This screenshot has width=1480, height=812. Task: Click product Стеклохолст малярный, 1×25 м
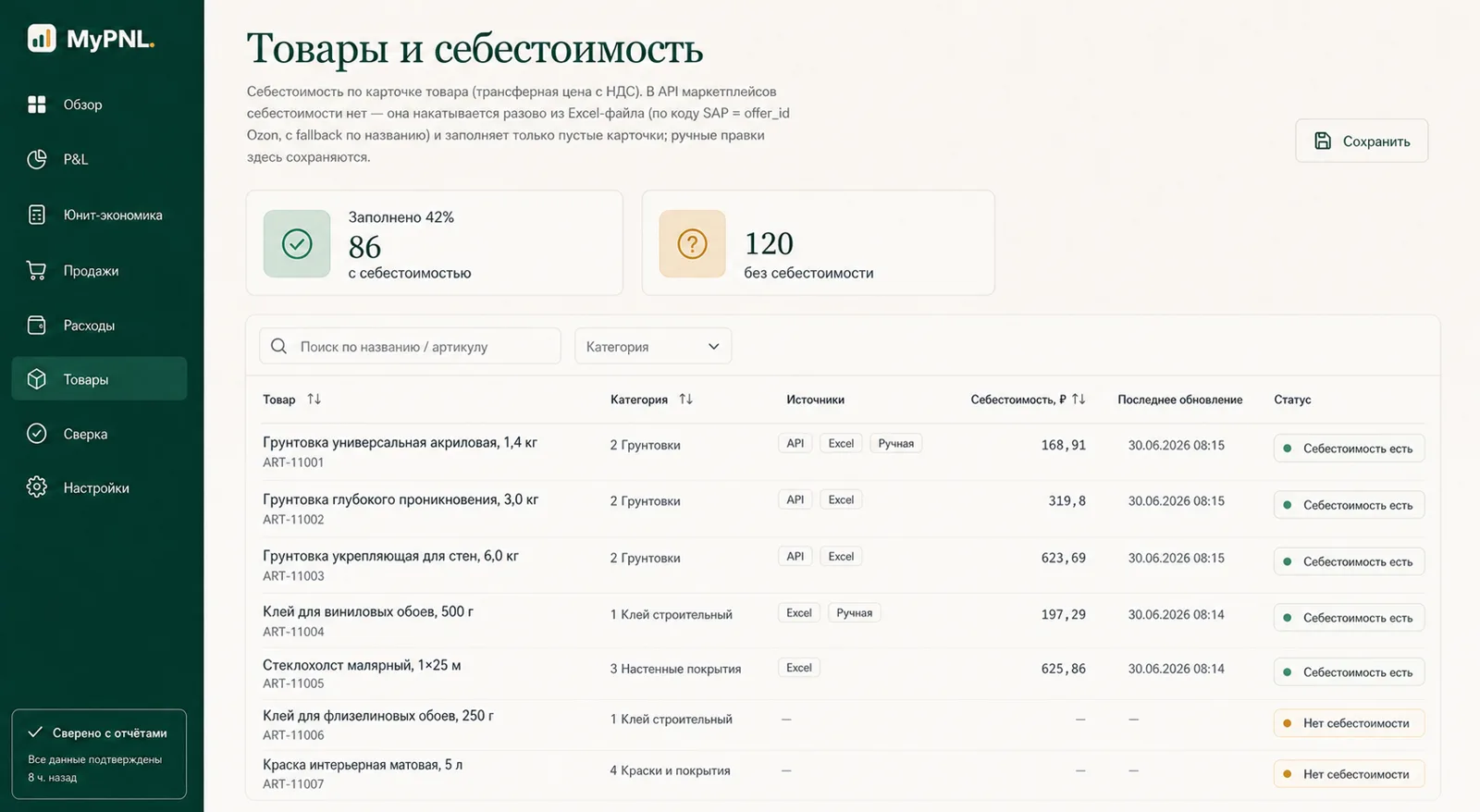coord(362,665)
